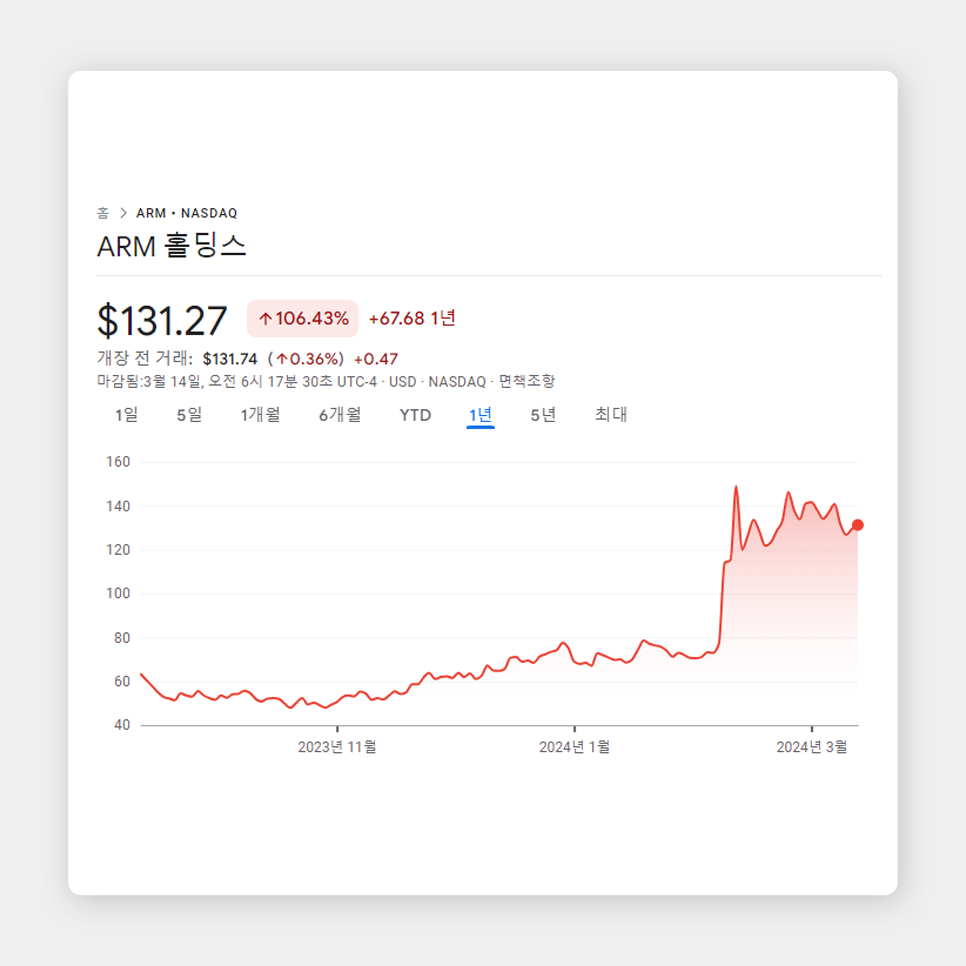This screenshot has height=966, width=966.
Task: Click the 106.43% change badge
Action: (x=302, y=319)
